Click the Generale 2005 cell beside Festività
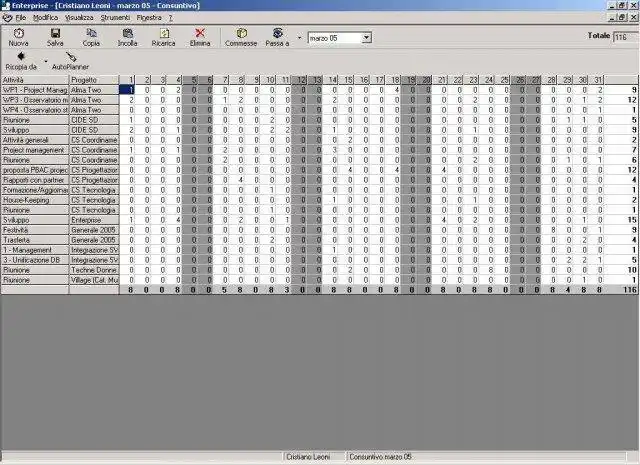Viewport: 640px width, 465px height. click(94, 230)
